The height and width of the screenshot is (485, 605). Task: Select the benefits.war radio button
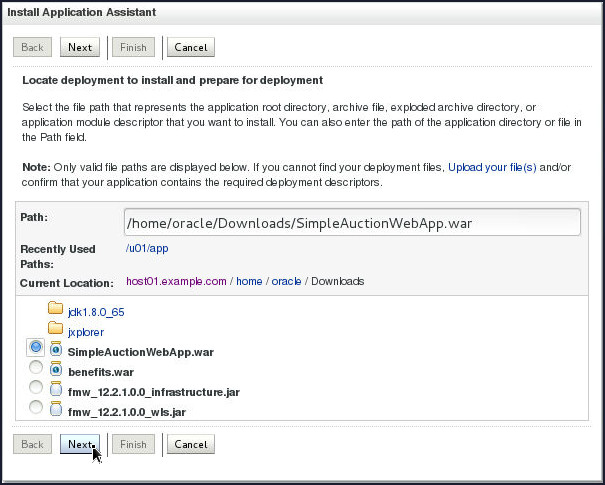point(36,369)
